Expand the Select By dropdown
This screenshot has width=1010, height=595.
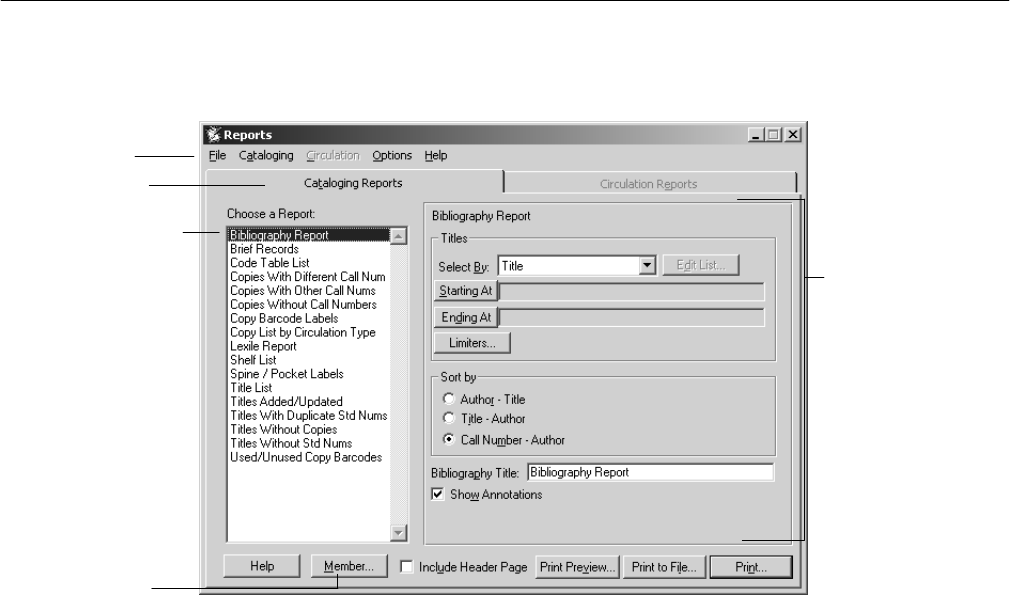click(647, 265)
